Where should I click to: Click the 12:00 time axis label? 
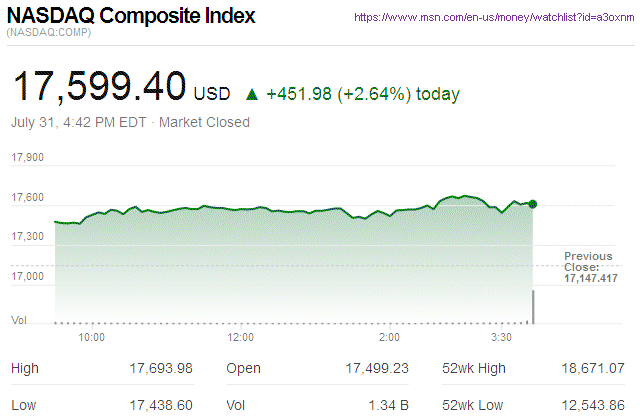click(x=241, y=337)
